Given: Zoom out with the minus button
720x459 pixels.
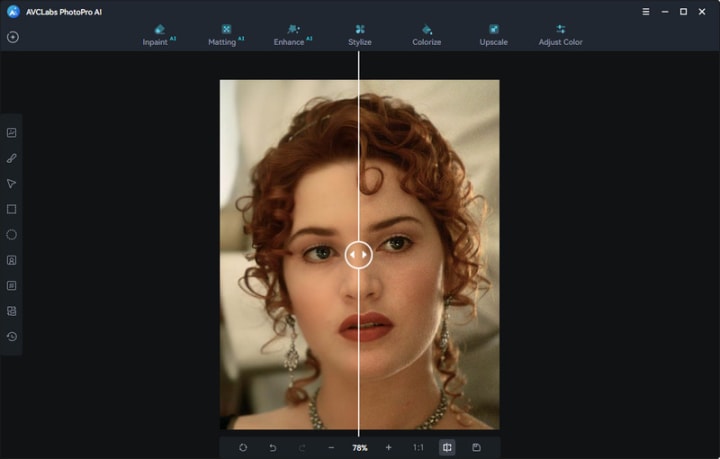Looking at the screenshot, I should 331,447.
